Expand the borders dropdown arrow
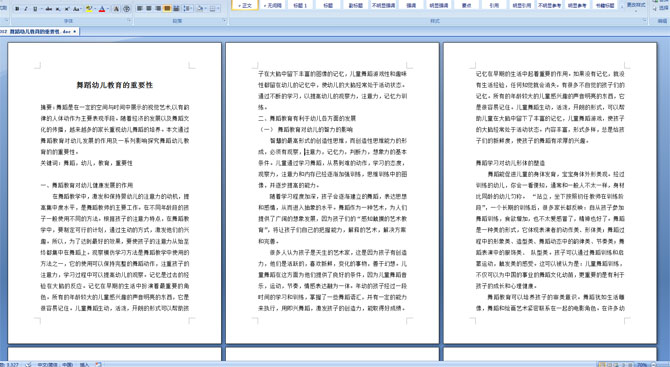 tap(218, 9)
